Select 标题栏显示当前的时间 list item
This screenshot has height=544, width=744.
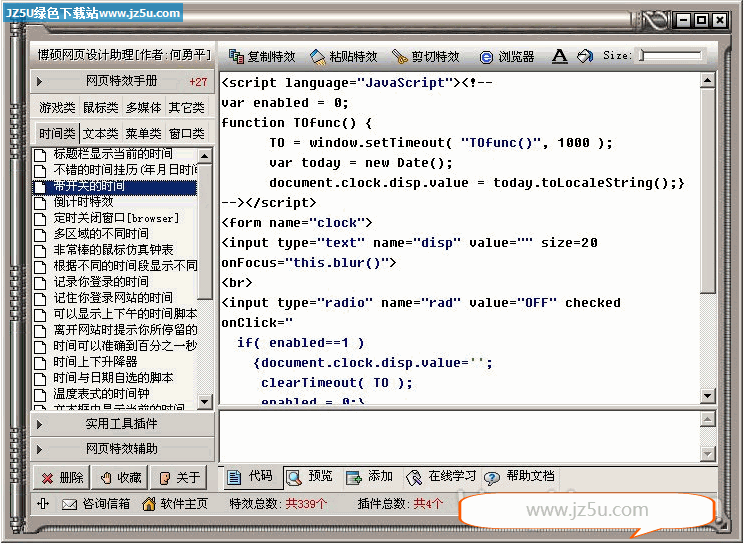tap(114, 154)
